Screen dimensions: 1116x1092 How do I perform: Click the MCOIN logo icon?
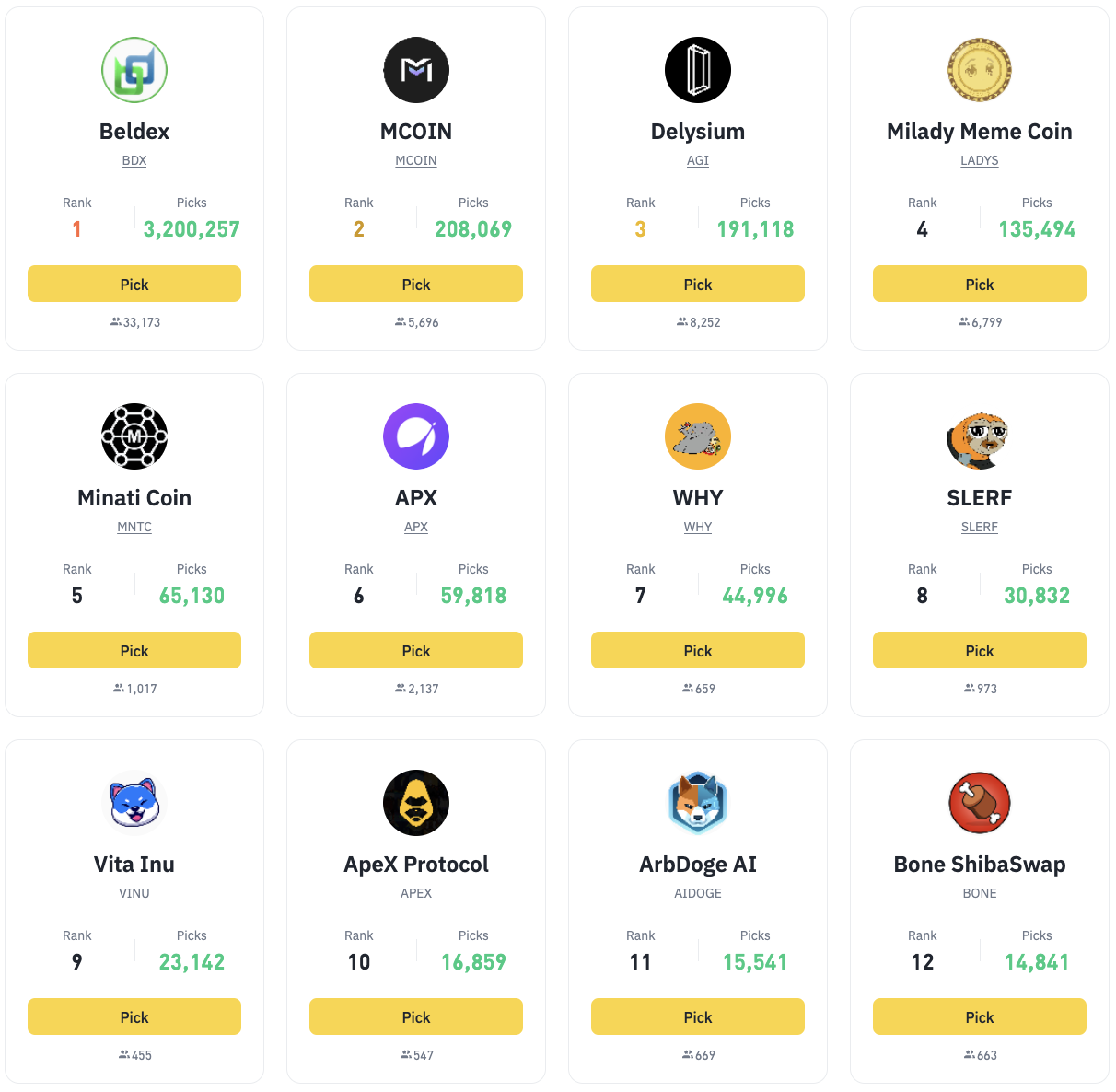point(416,70)
